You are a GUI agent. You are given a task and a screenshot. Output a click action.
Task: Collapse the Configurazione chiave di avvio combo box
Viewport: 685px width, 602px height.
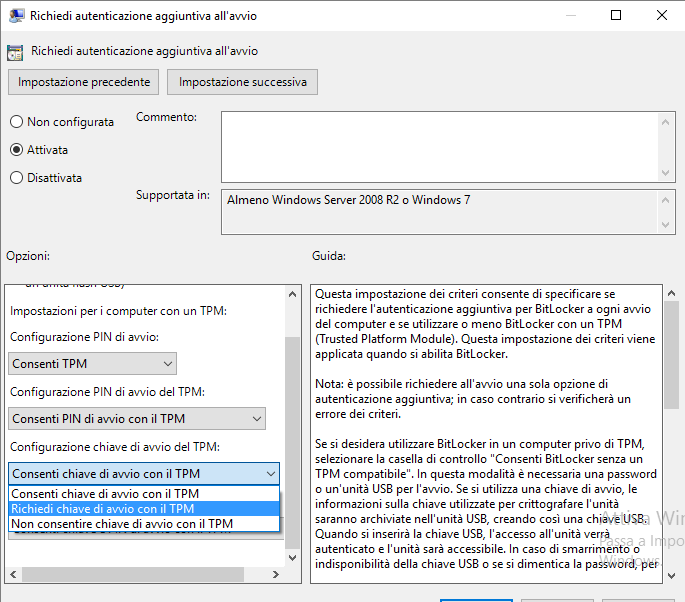[x=270, y=473]
